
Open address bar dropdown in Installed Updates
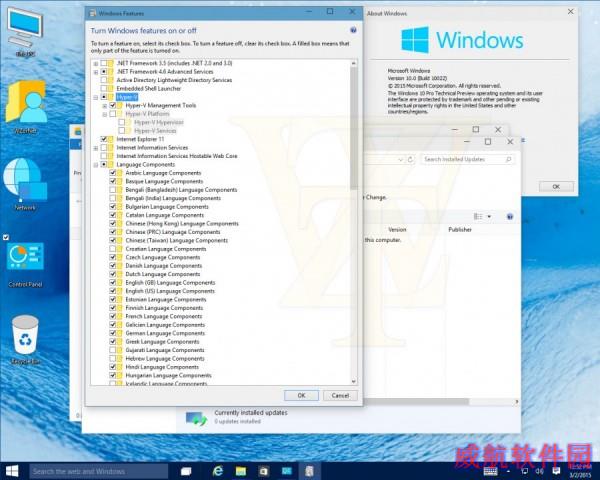coord(400,159)
